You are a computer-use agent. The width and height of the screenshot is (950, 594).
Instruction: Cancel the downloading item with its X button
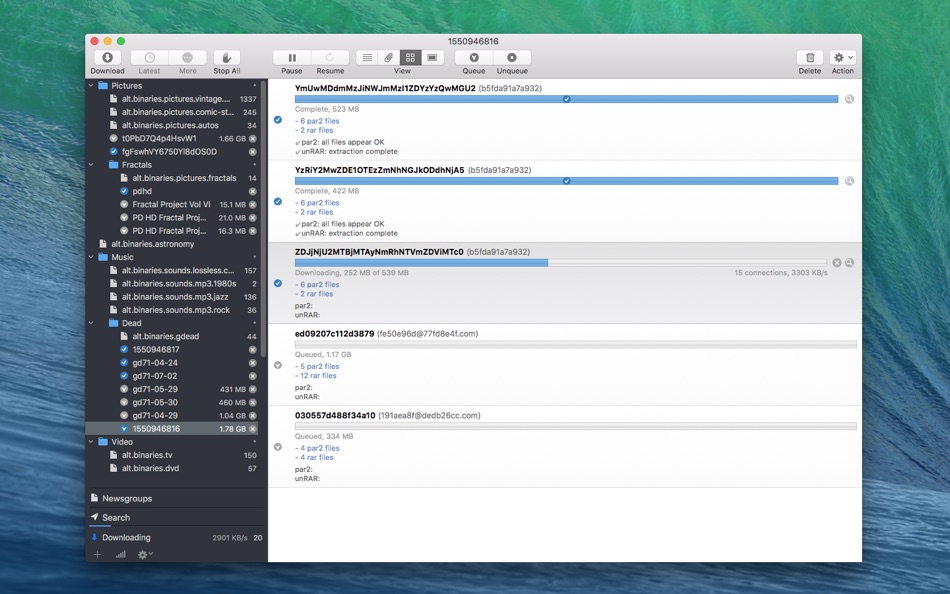(837, 262)
